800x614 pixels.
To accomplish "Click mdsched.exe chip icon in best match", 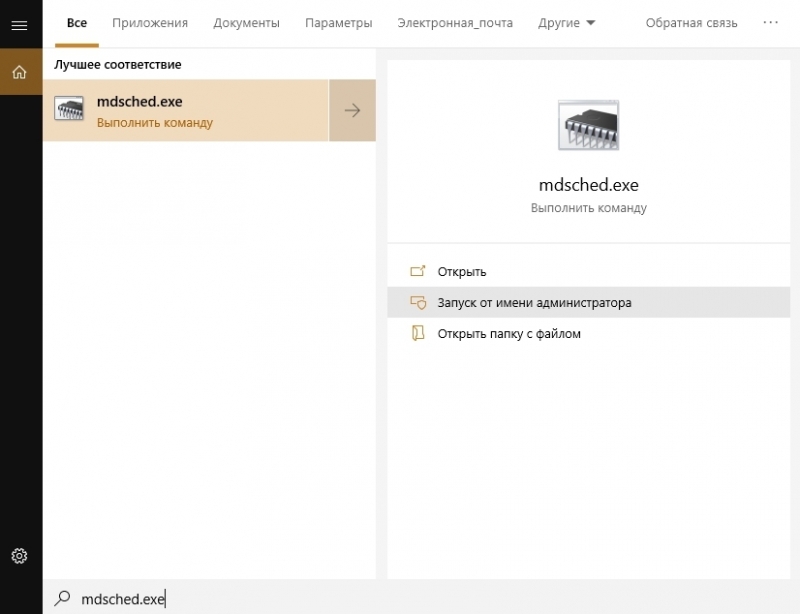I will coord(69,108).
